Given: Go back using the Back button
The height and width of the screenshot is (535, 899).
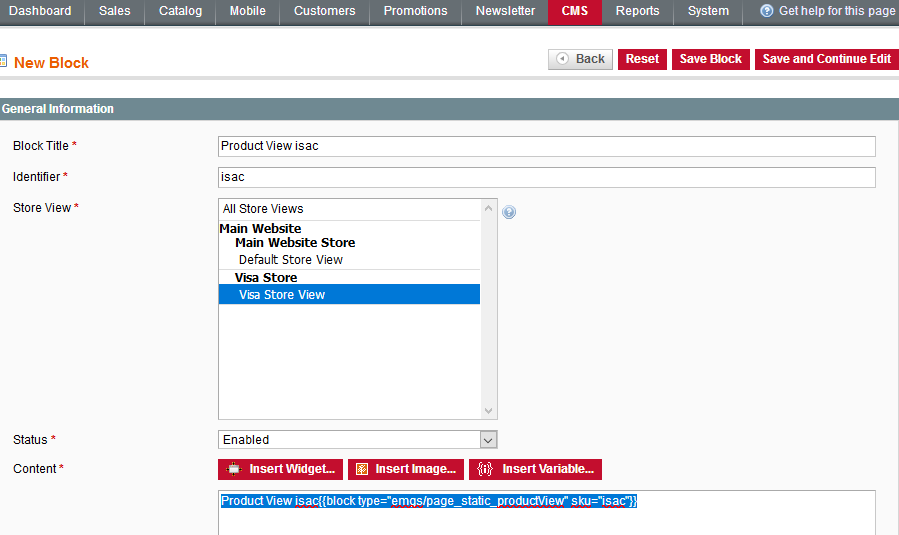Looking at the screenshot, I should (580, 59).
